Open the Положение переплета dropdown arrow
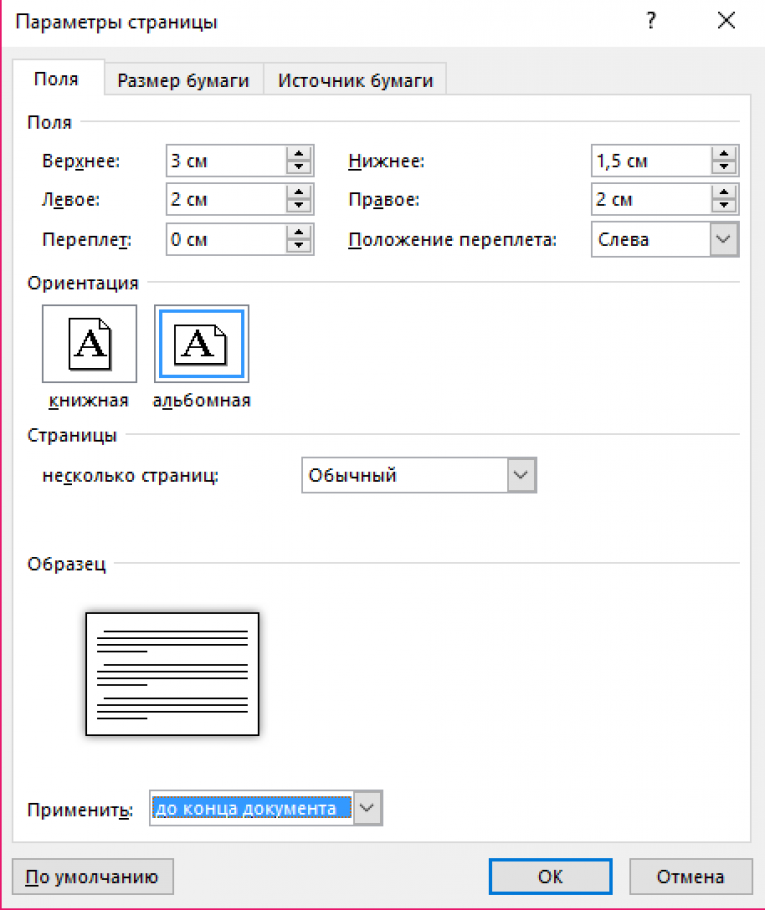 [x=723, y=239]
